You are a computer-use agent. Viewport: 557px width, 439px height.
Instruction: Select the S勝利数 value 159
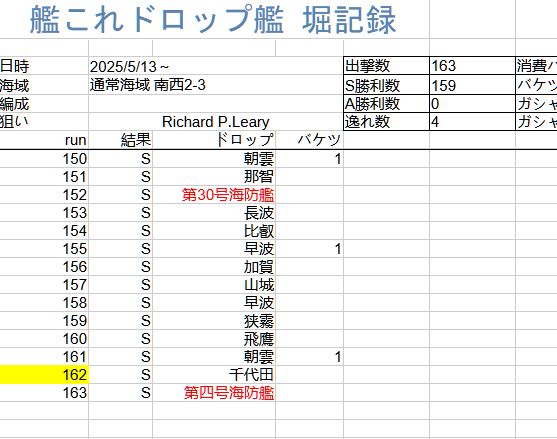pyautogui.click(x=472, y=85)
